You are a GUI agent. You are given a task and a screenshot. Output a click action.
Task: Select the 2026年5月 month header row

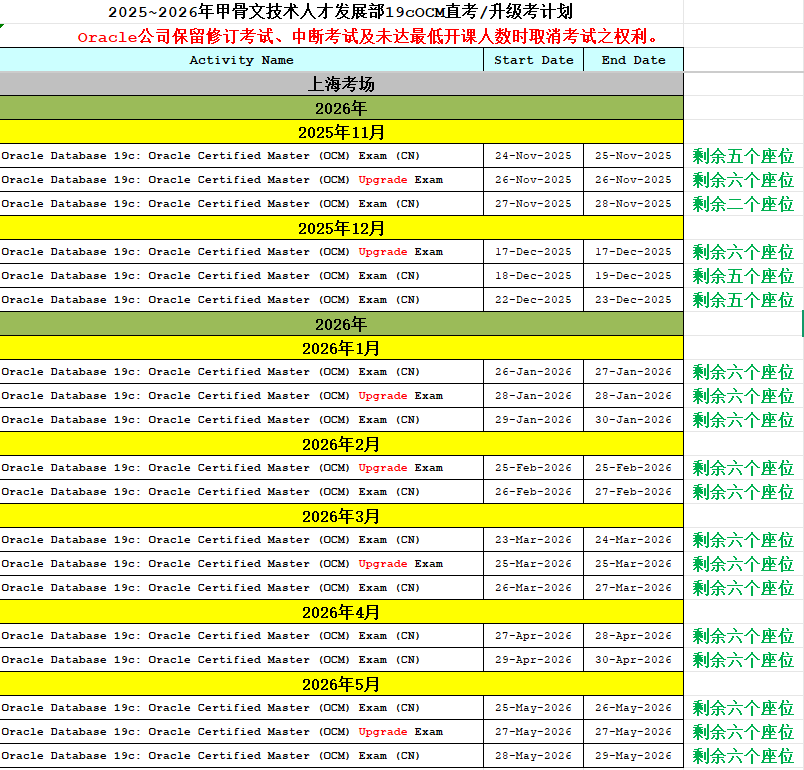point(341,684)
